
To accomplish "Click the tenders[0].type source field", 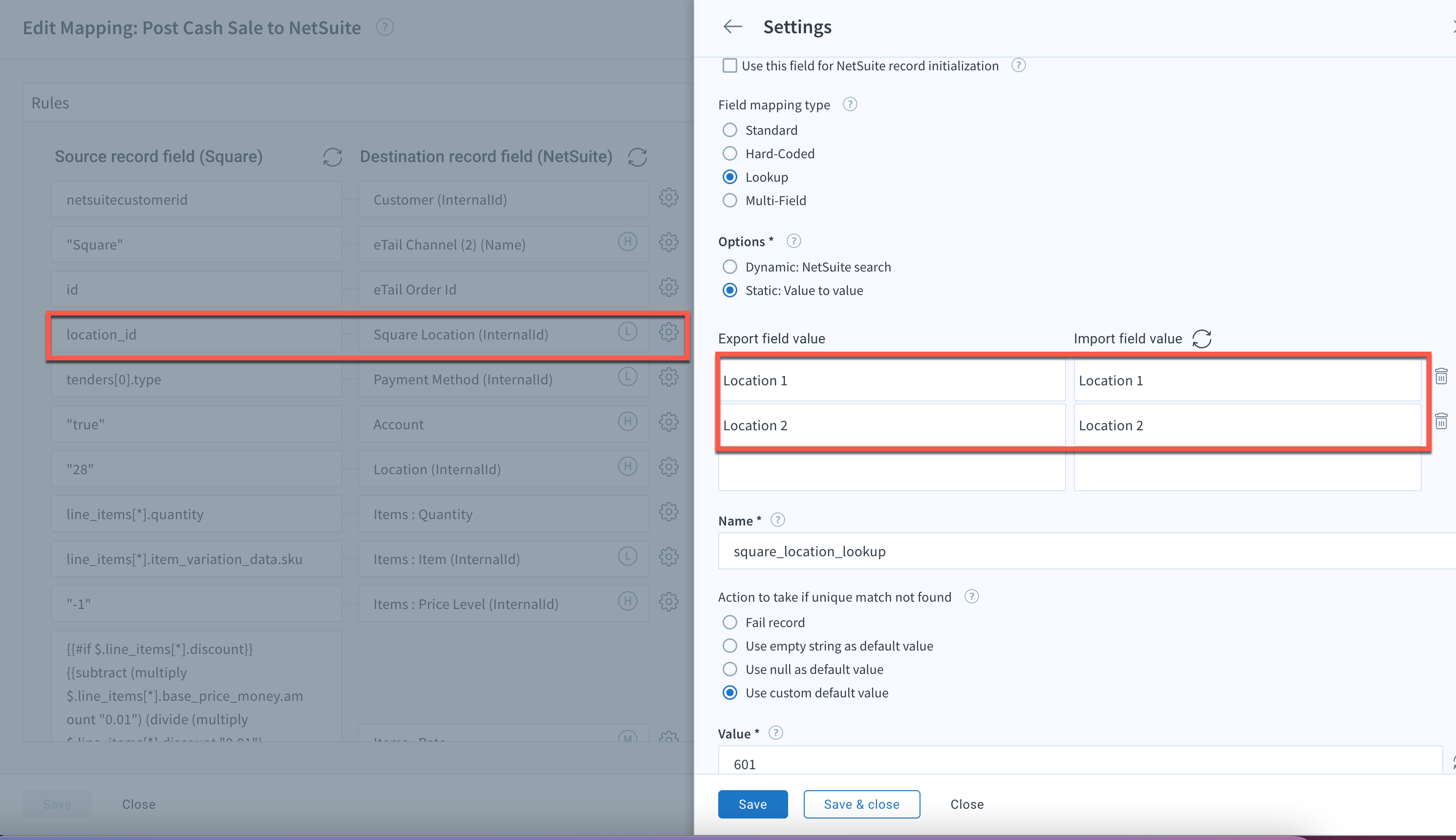I will click(x=196, y=379).
